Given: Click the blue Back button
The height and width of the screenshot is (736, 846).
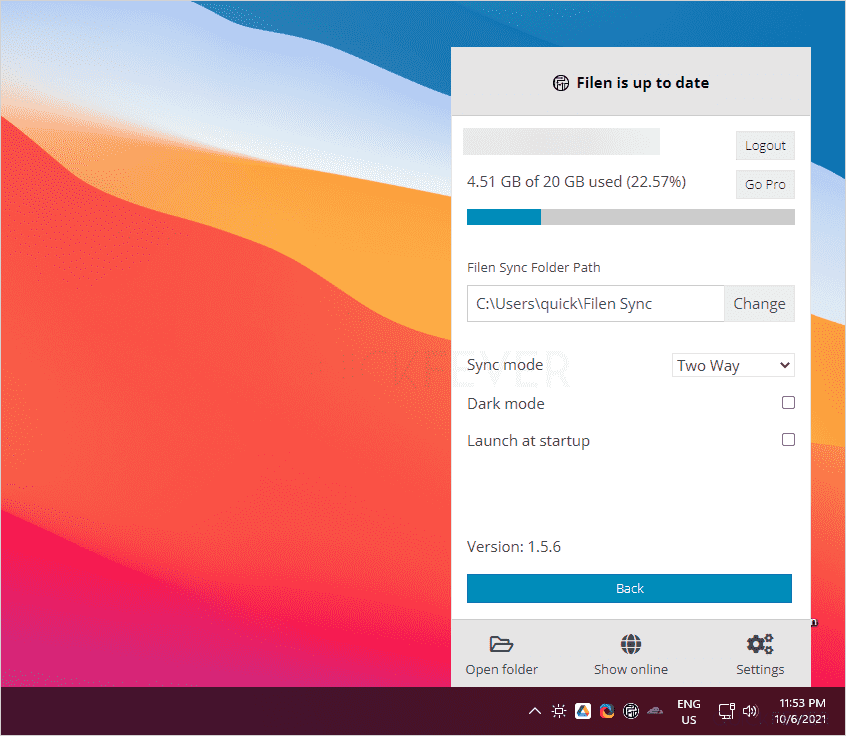Looking at the screenshot, I should (629, 588).
